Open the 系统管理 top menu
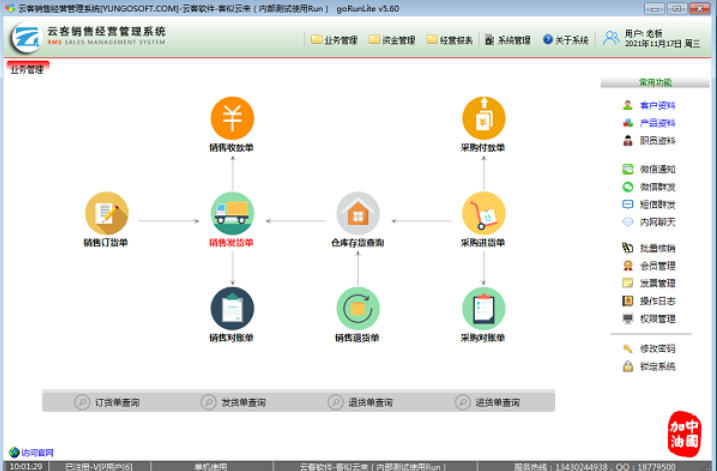Viewport: 717px width, 471px height. tap(508, 40)
